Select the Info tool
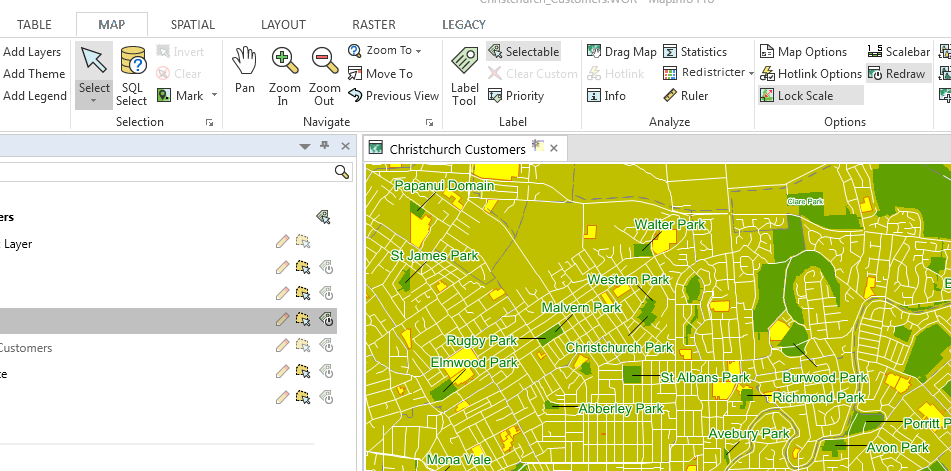Screen dimensions: 951x471 coord(606,96)
